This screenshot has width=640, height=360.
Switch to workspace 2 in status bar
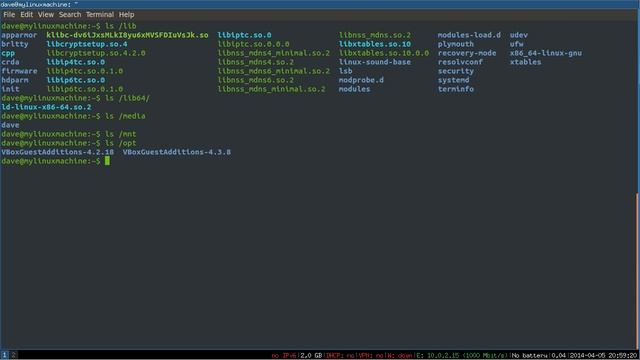point(13,355)
